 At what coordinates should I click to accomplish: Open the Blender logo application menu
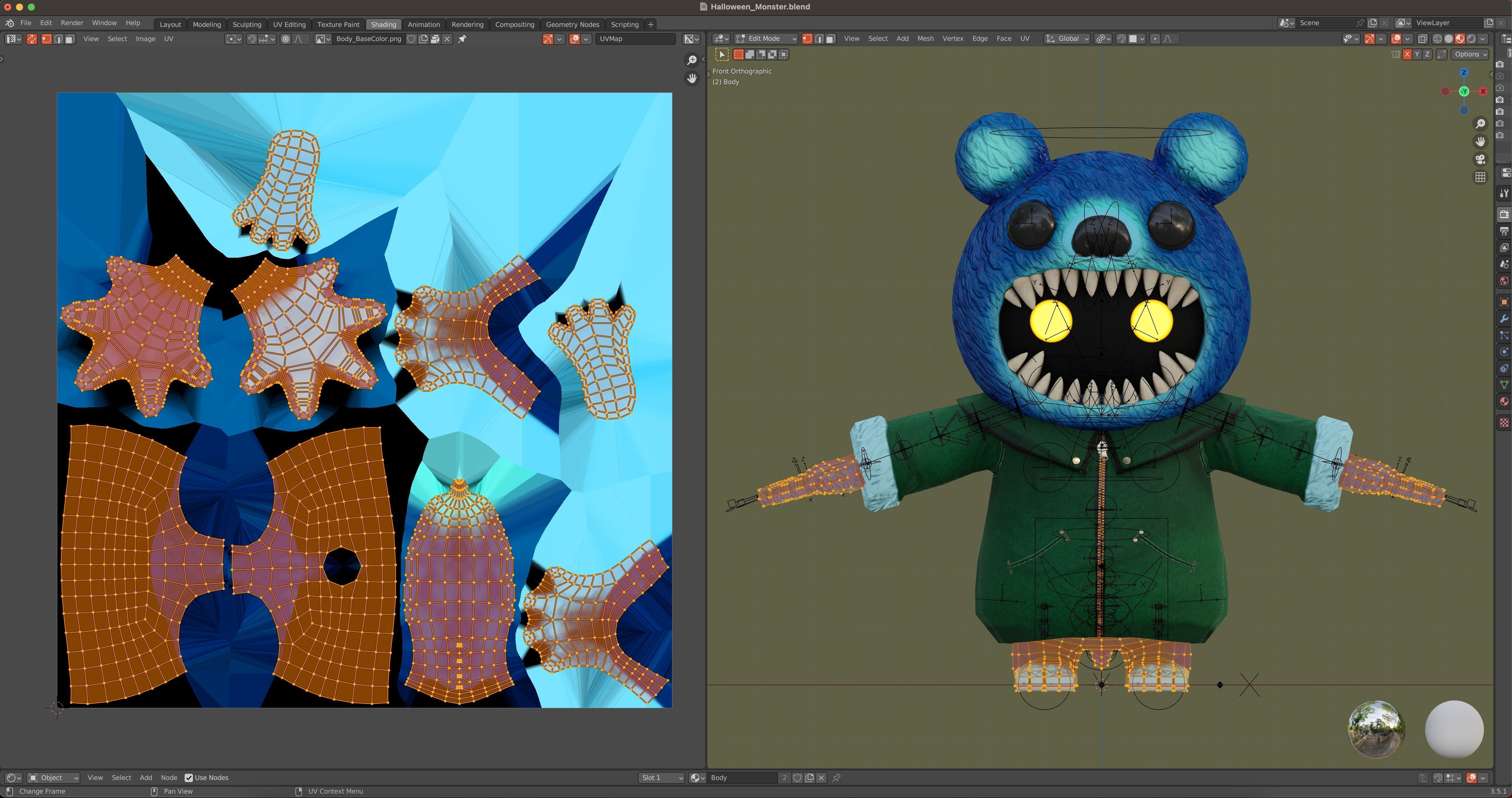pyautogui.click(x=9, y=23)
